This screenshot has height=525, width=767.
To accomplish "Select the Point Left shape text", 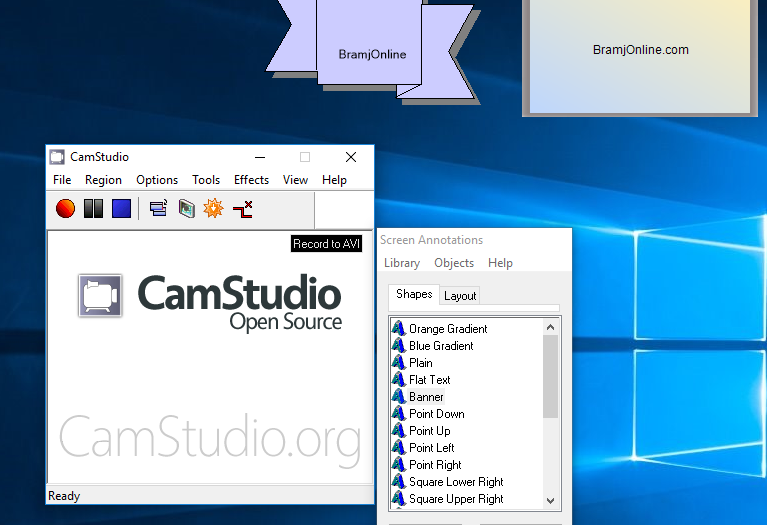I will coord(431,448).
